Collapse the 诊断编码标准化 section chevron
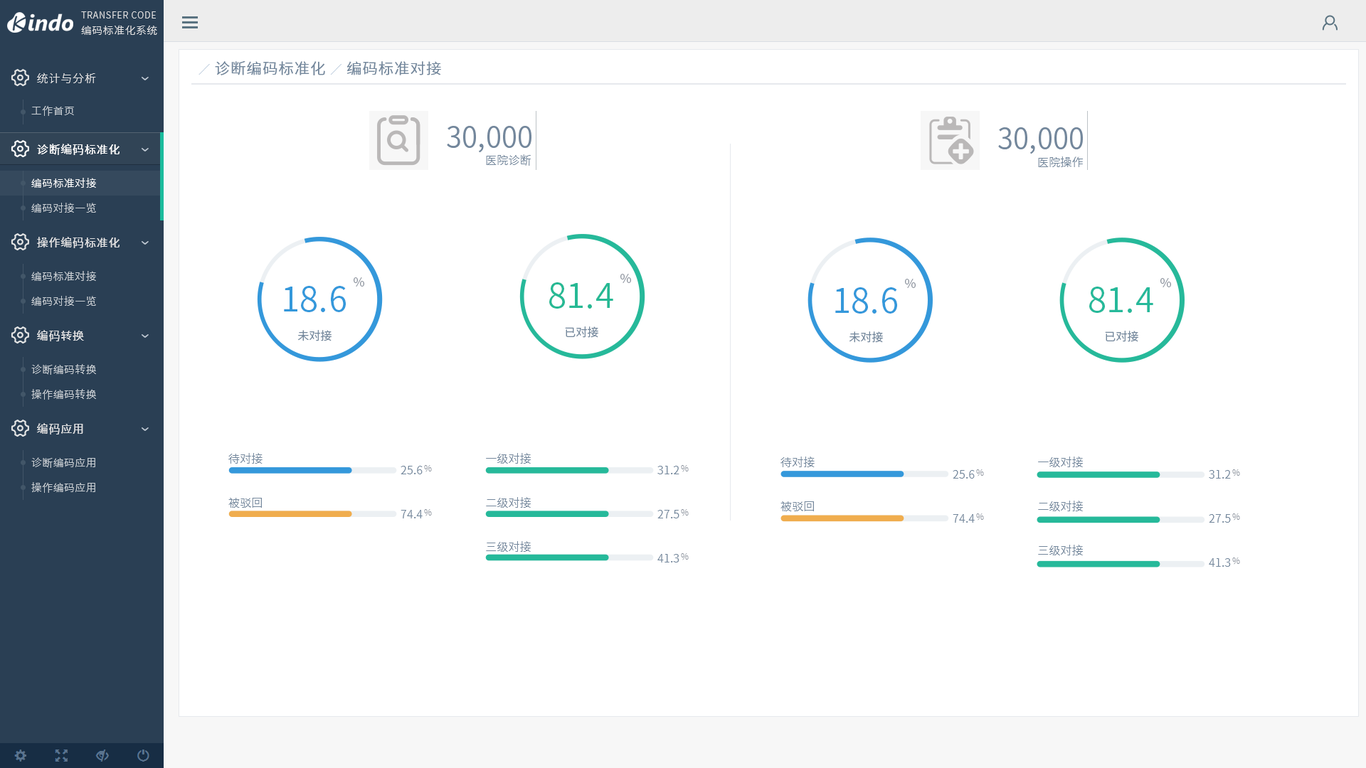This screenshot has width=1366, height=768. [x=145, y=149]
